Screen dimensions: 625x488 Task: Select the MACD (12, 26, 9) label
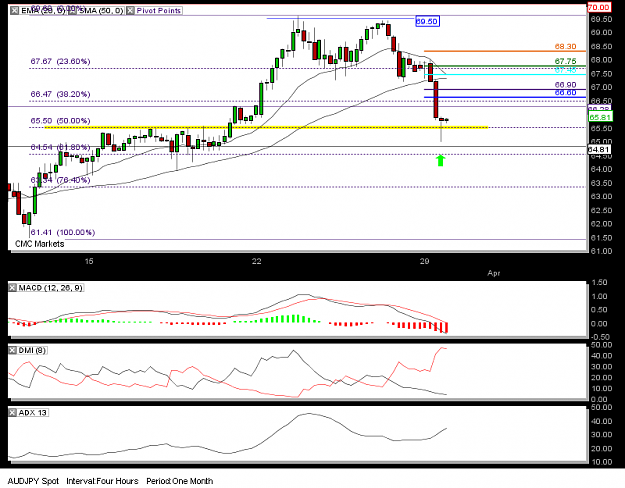[x=51, y=287]
